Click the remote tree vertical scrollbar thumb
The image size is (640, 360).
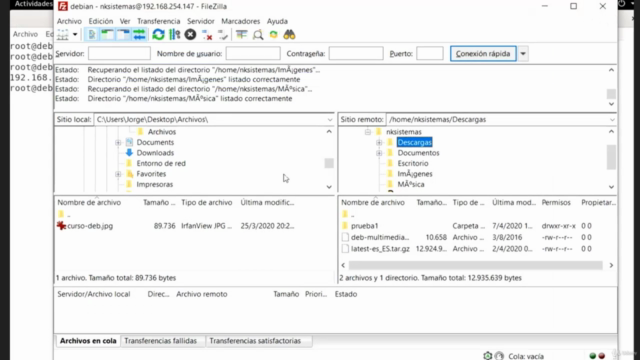(611, 157)
